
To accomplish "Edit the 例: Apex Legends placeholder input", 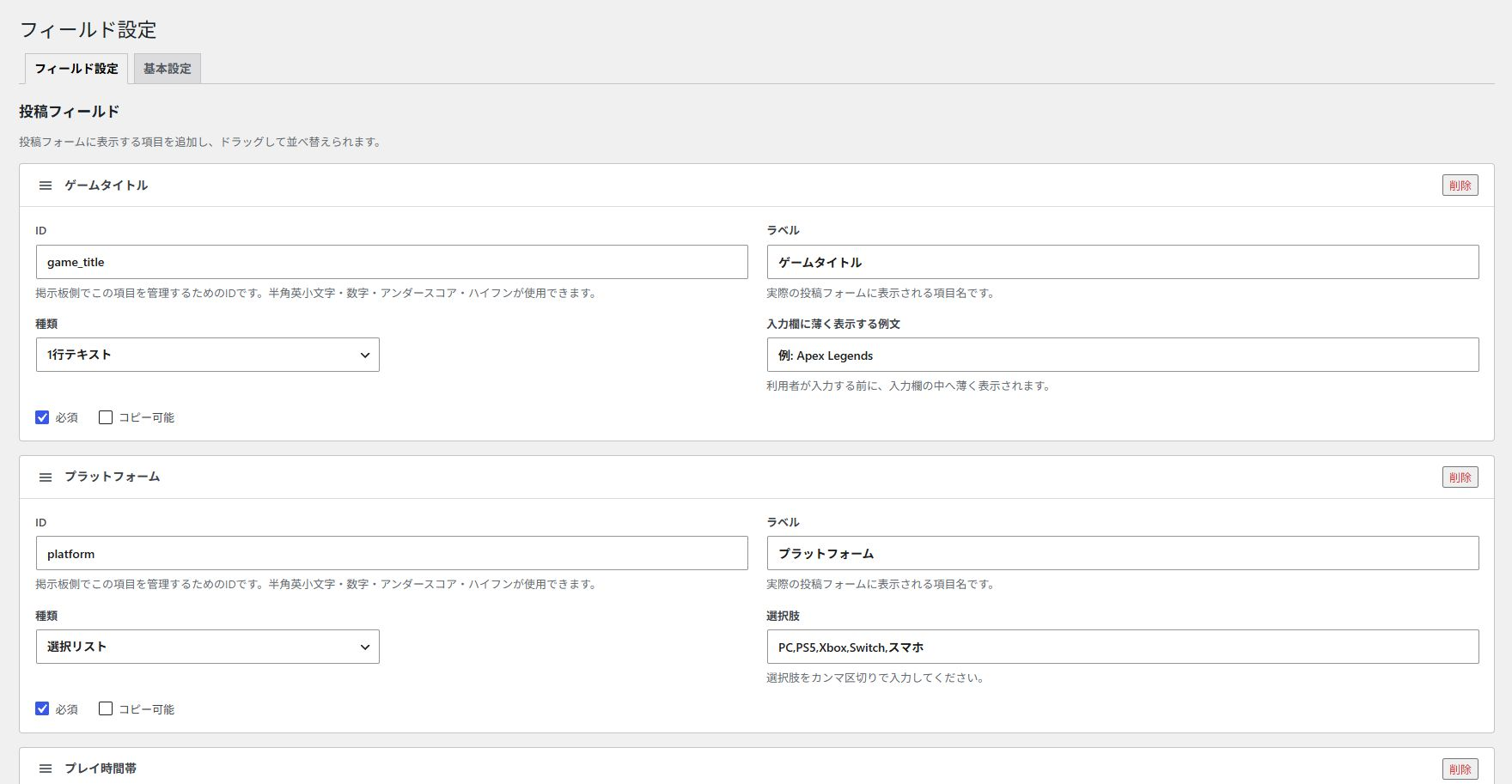I will click(x=1123, y=355).
